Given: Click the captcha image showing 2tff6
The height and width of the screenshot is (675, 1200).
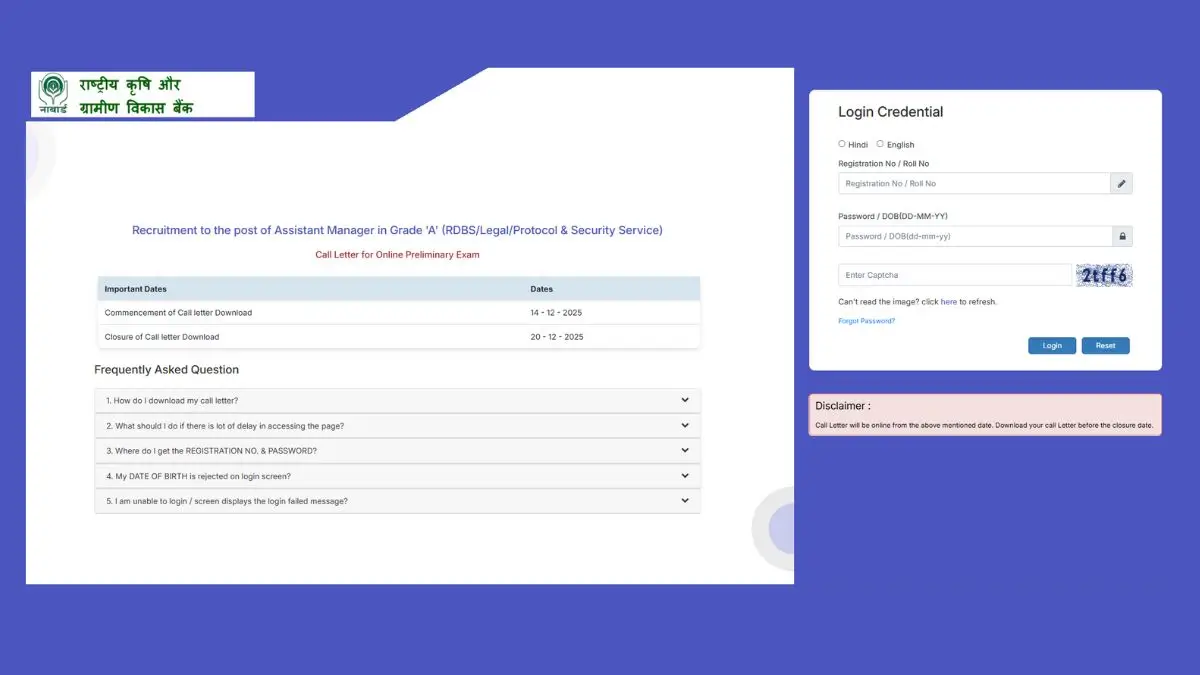Looking at the screenshot, I should [1104, 275].
